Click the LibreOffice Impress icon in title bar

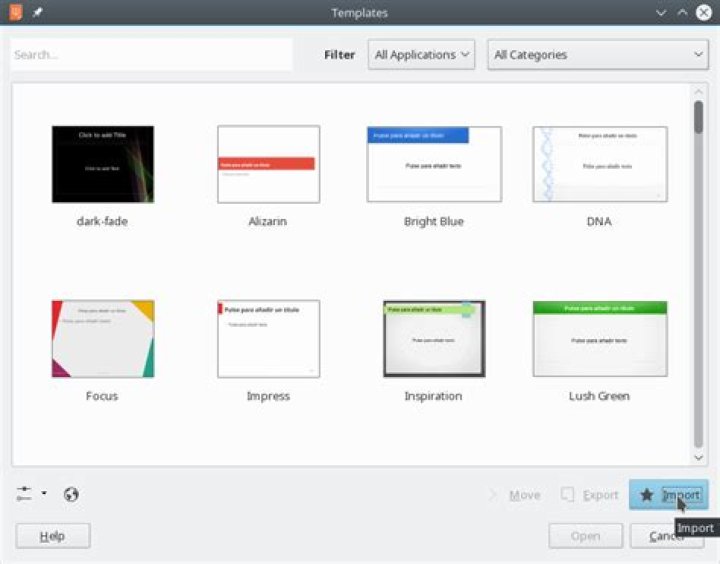[16, 12]
